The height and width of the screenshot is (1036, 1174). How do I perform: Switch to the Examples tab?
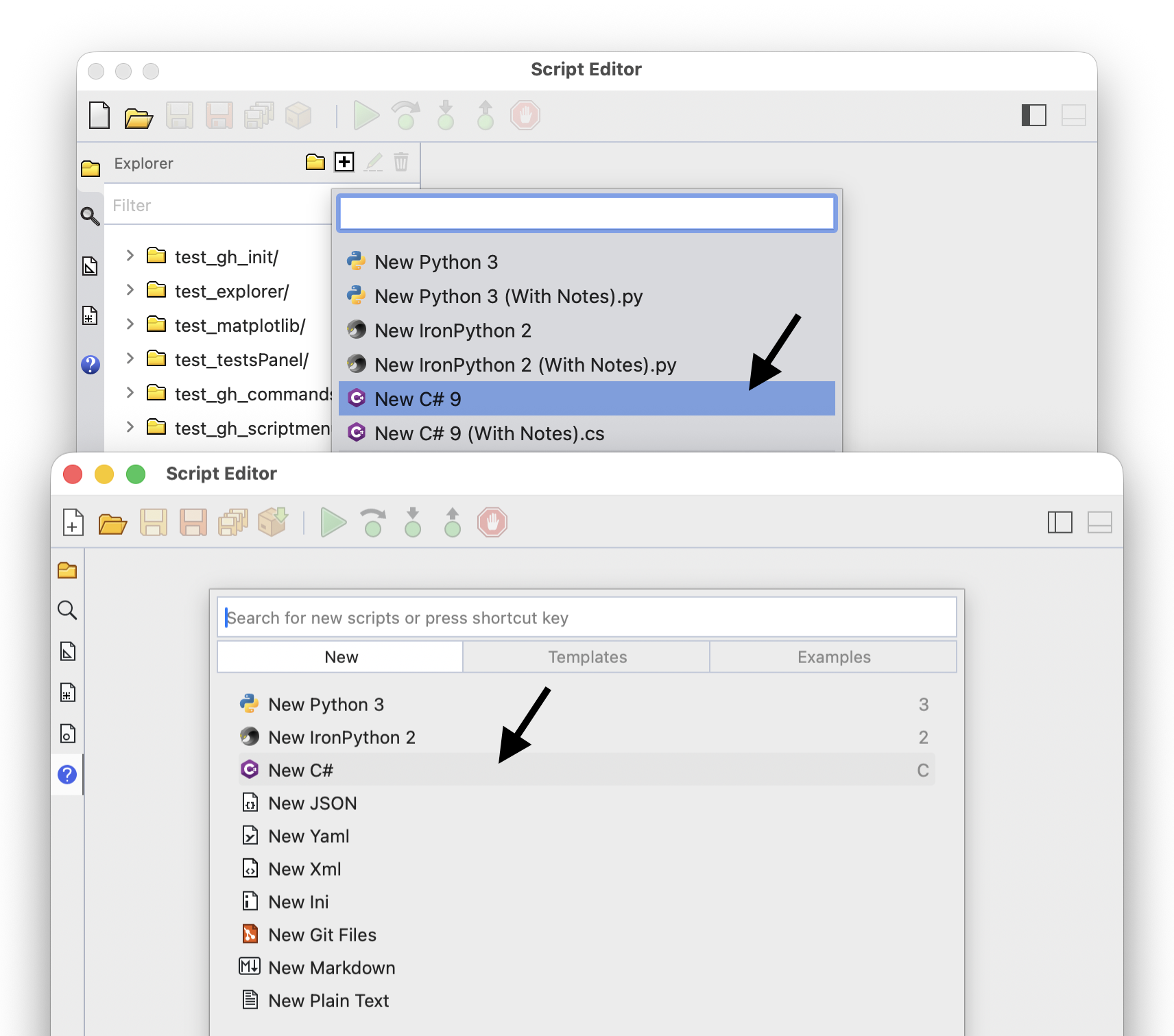tap(834, 657)
